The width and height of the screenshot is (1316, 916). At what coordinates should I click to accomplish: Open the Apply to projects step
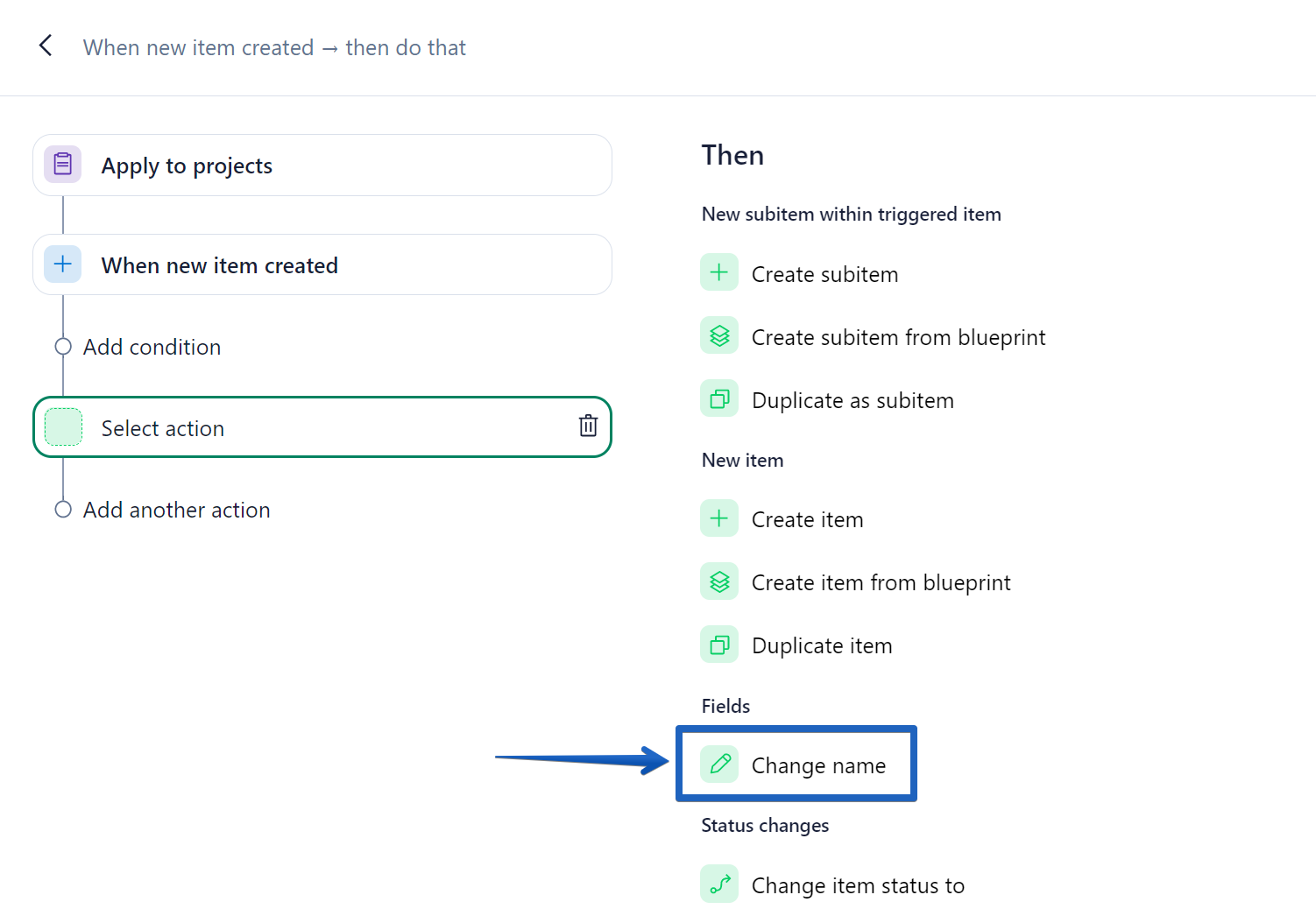point(322,166)
